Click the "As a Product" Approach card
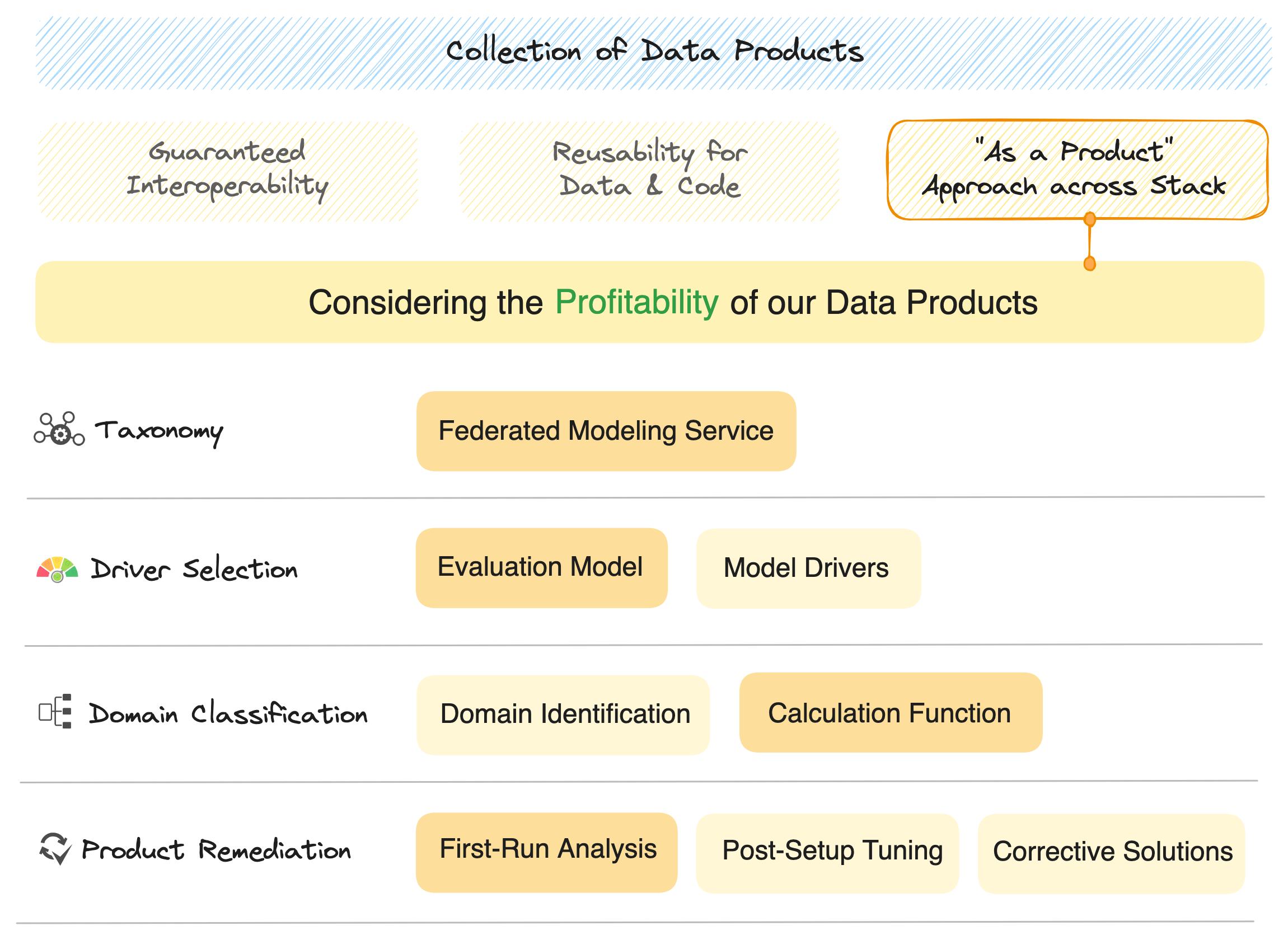1288x940 pixels. tap(1078, 170)
